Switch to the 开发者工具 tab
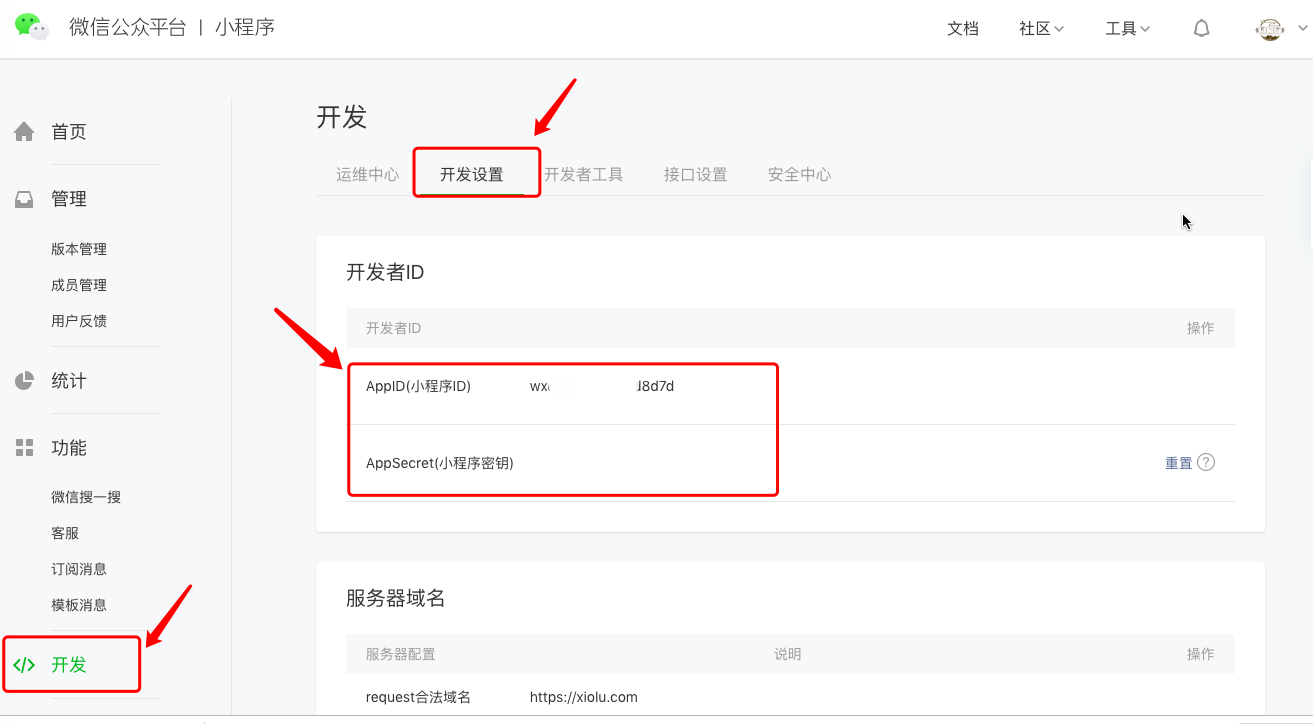Screen dimensions: 1313x724 click(x=584, y=174)
